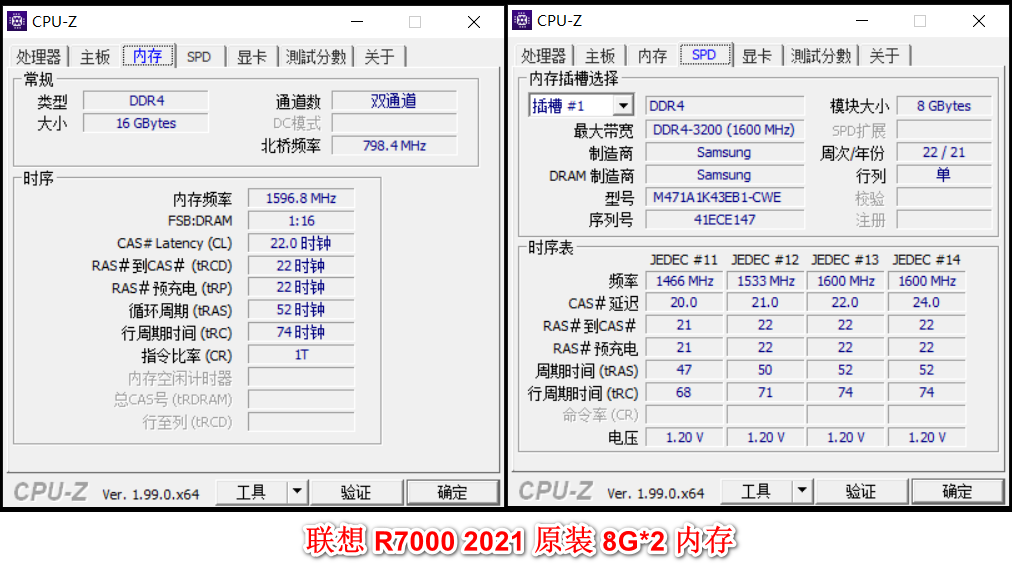The image size is (1024, 580).
Task: Click memory type field showing DDR4 in left window
Action: click(146, 101)
